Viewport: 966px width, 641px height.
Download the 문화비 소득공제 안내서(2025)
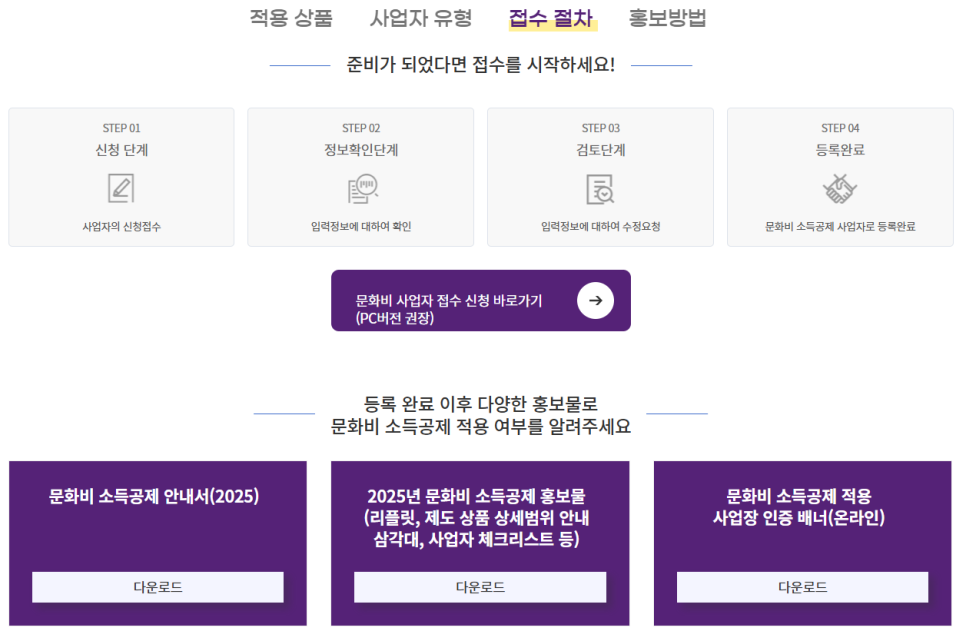point(158,587)
